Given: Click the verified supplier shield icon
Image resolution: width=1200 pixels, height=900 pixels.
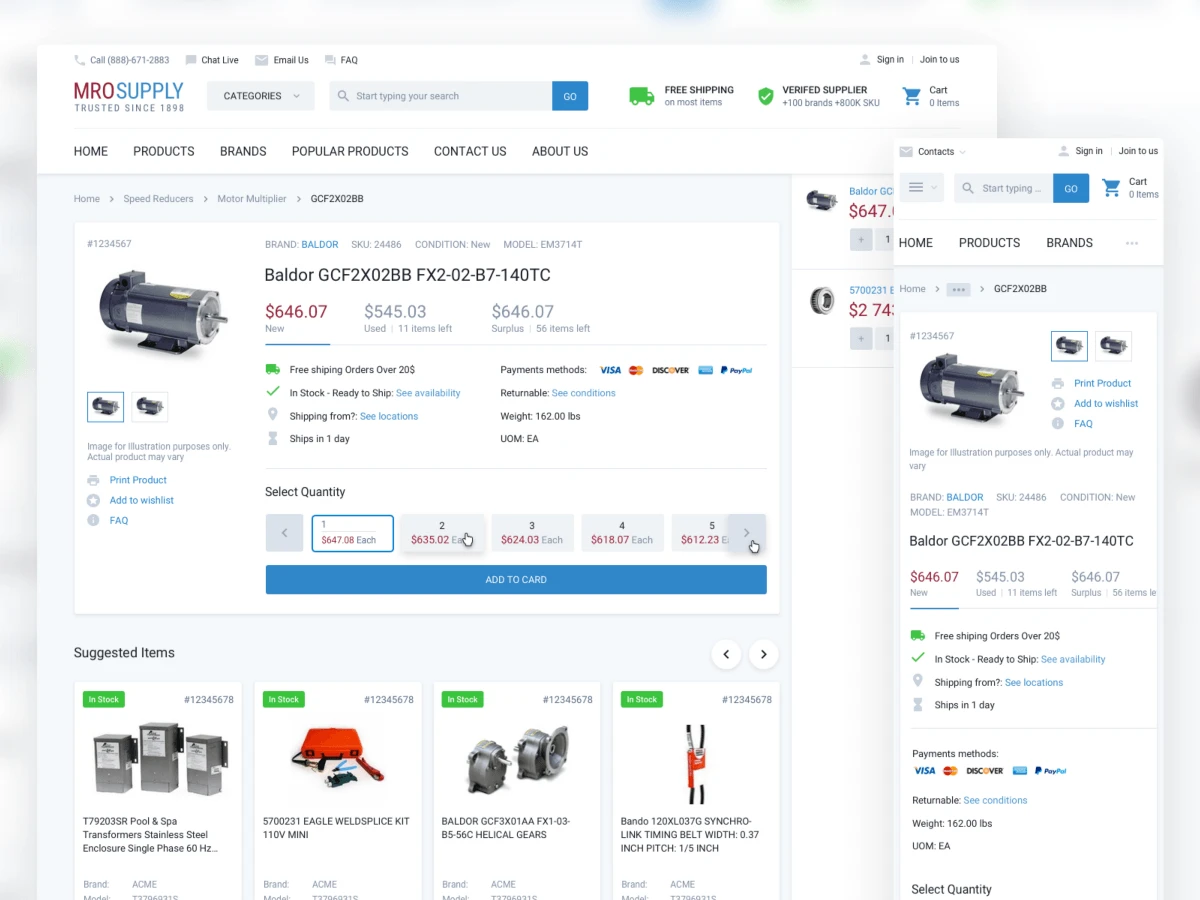Looking at the screenshot, I should (x=765, y=96).
